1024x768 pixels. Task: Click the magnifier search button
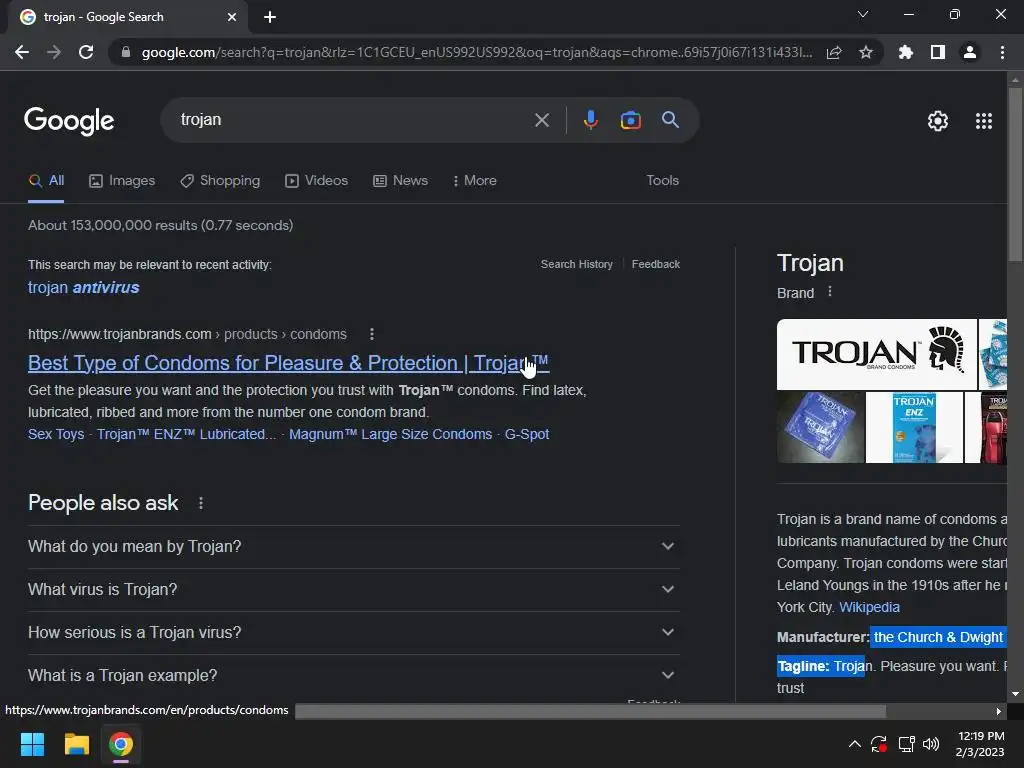point(670,120)
